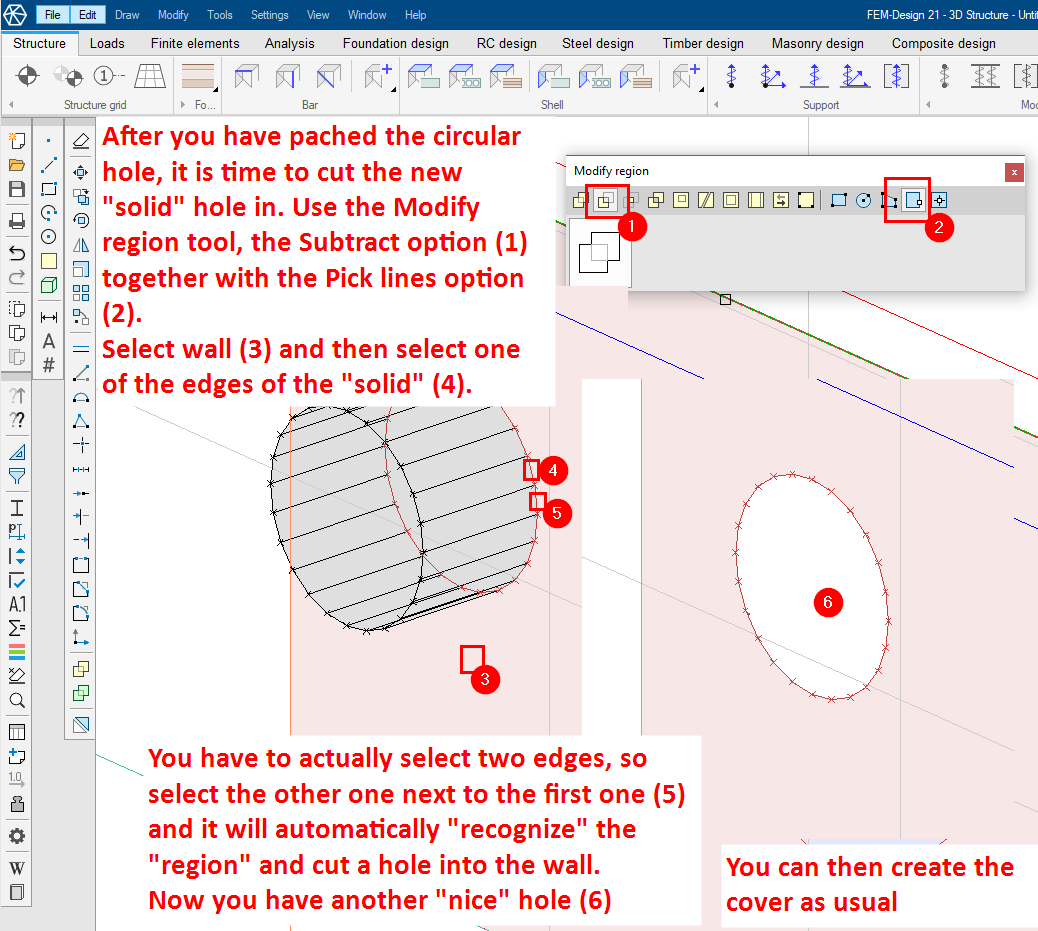The width and height of the screenshot is (1038, 931).
Task: Switch to the Analysis tab
Action: click(x=289, y=43)
